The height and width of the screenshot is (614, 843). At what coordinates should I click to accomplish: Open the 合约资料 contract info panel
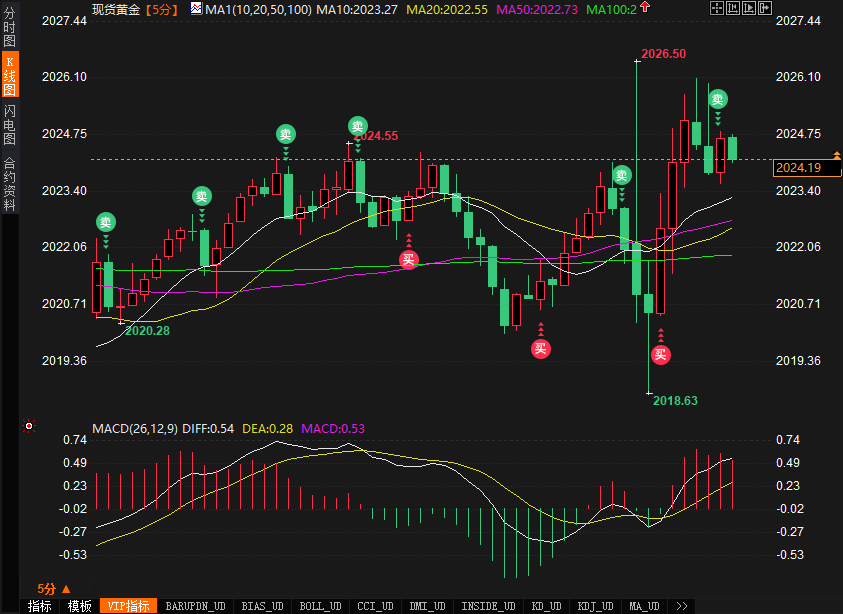point(10,183)
